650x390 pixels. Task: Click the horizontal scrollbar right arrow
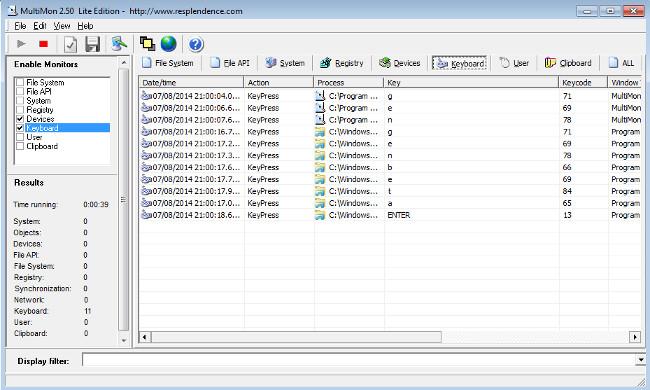(x=635, y=337)
